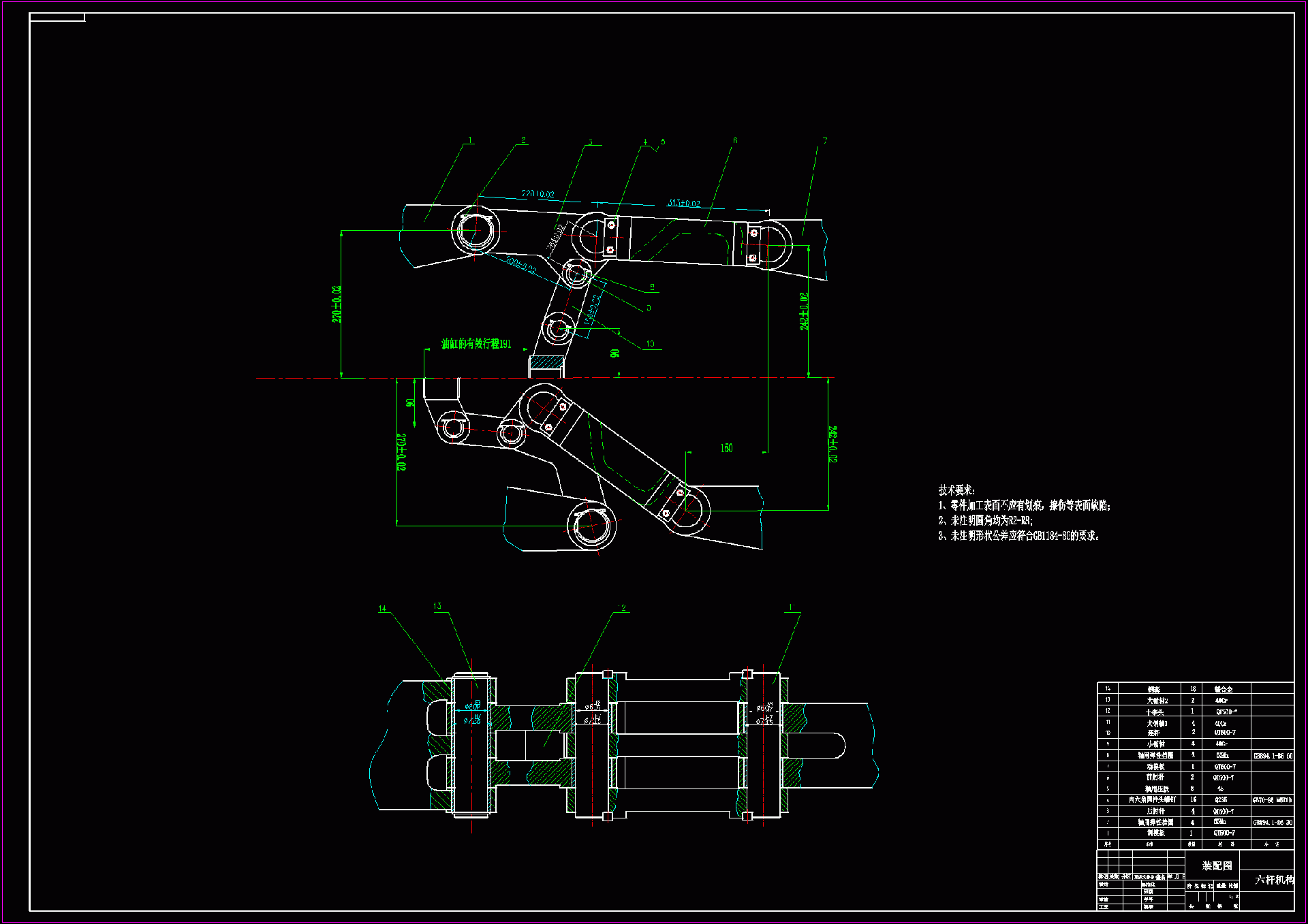Click part callout number 10 label
The width and height of the screenshot is (1308, 924).
pyautogui.click(x=650, y=344)
